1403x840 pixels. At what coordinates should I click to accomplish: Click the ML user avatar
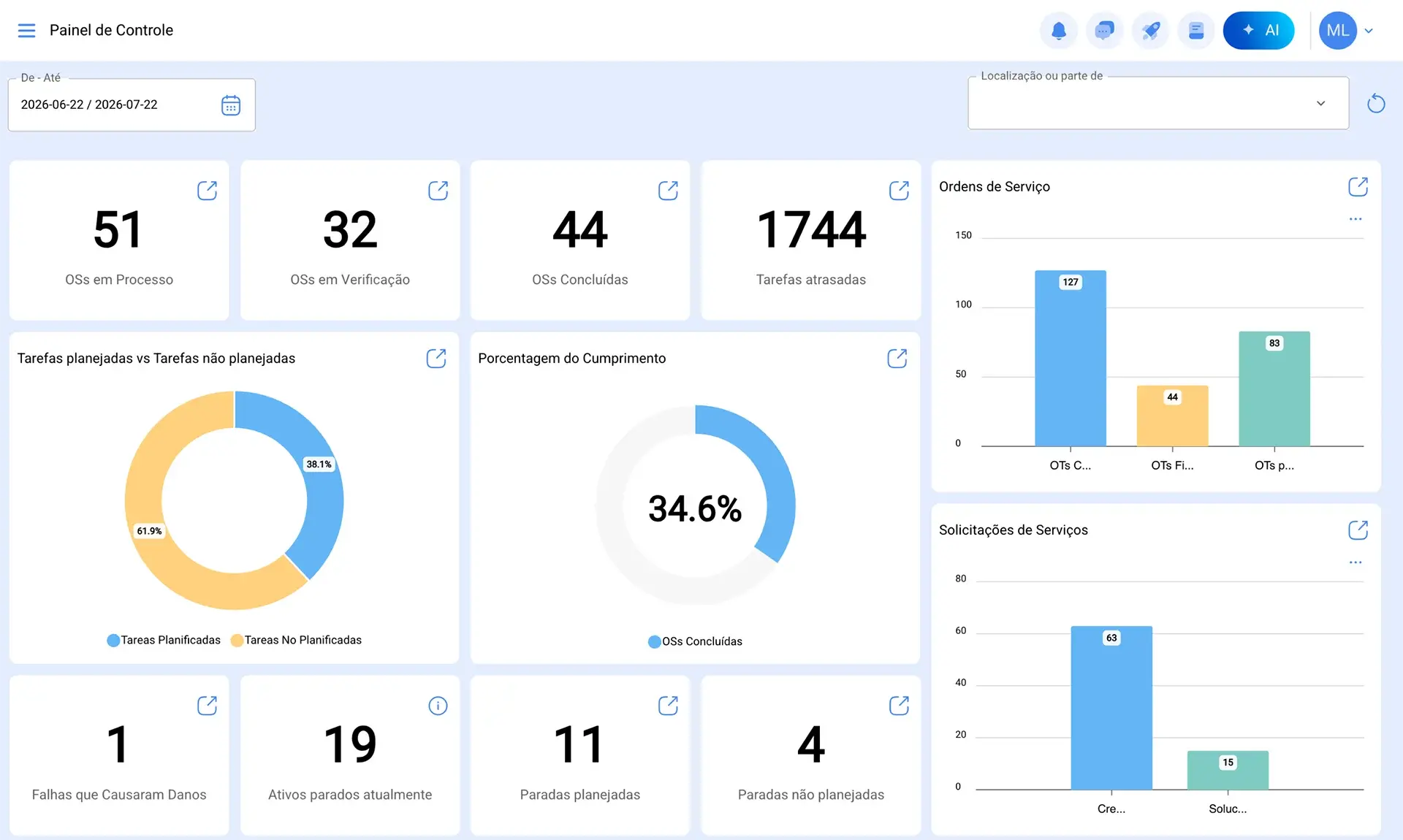[x=1337, y=31]
